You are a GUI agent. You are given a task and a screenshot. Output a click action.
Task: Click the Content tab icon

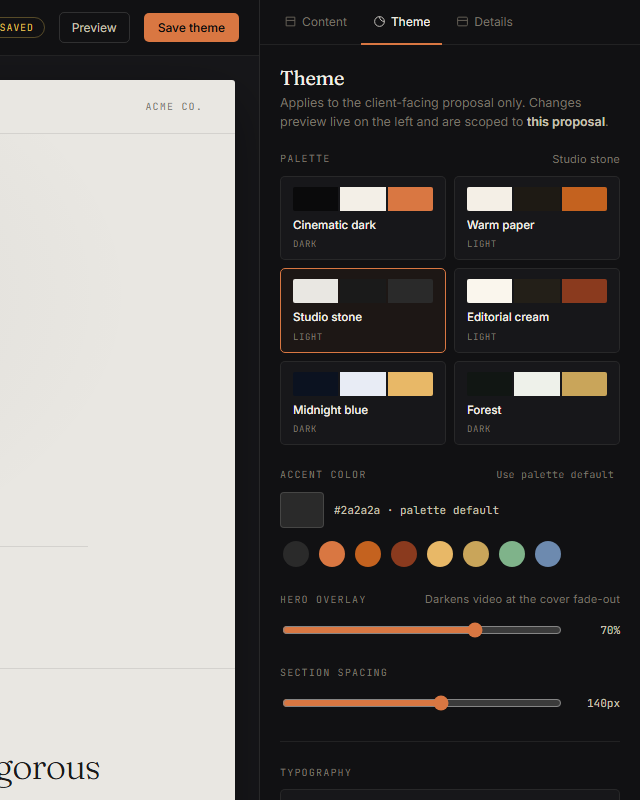290,22
